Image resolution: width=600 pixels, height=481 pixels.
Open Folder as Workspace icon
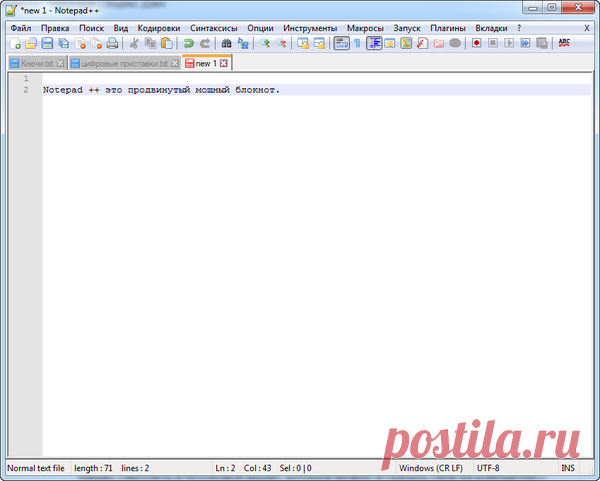pos(439,43)
